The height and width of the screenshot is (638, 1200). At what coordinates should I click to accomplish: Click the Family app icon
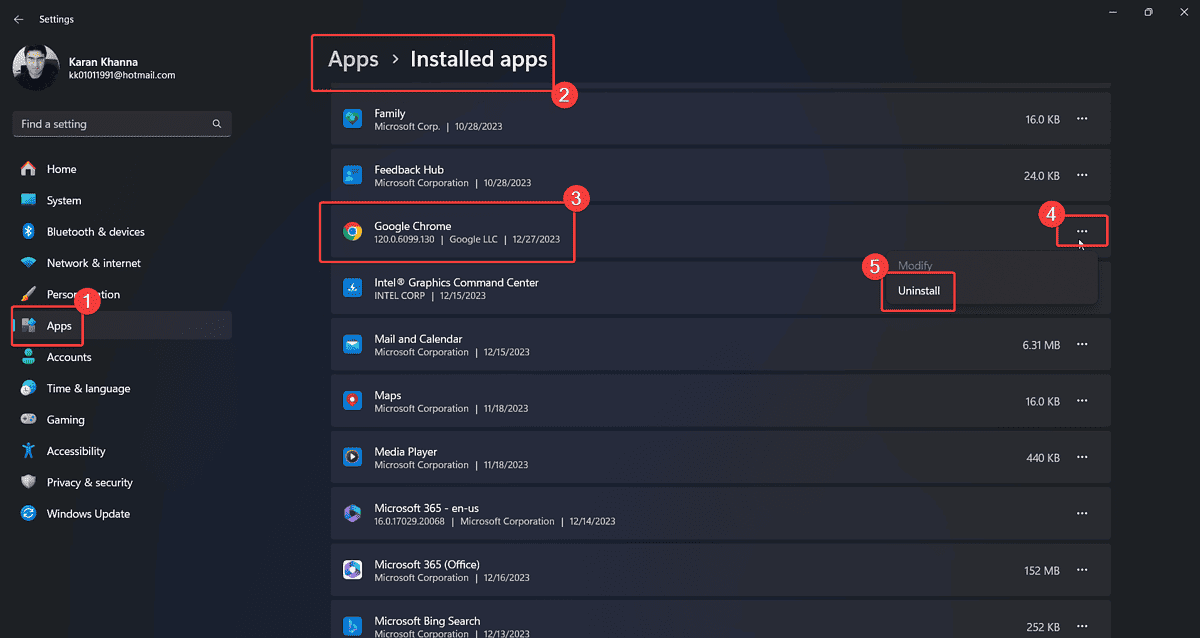click(352, 119)
